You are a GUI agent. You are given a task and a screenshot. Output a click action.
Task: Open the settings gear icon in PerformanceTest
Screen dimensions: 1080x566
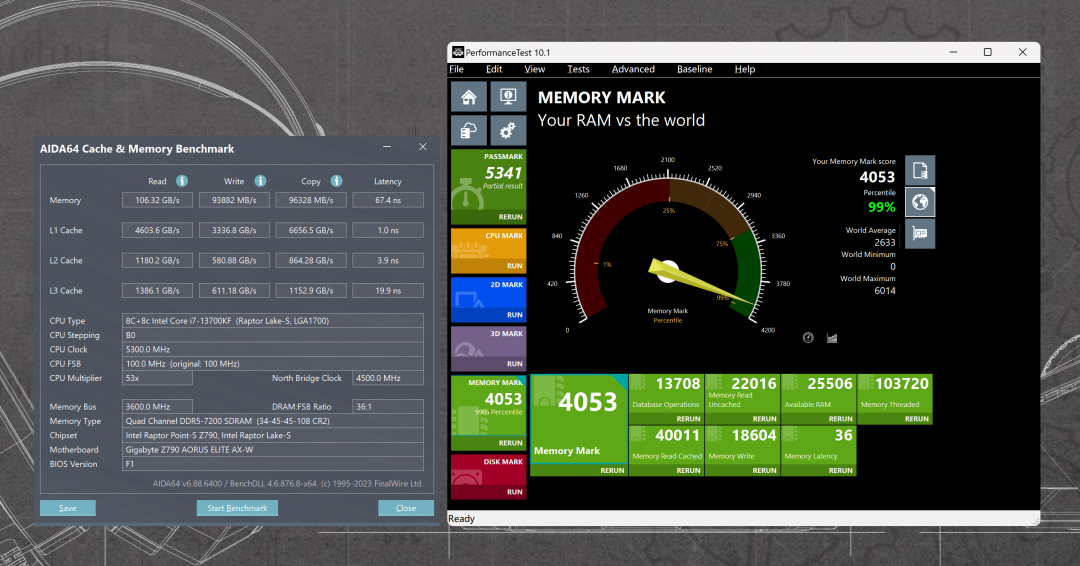point(508,130)
